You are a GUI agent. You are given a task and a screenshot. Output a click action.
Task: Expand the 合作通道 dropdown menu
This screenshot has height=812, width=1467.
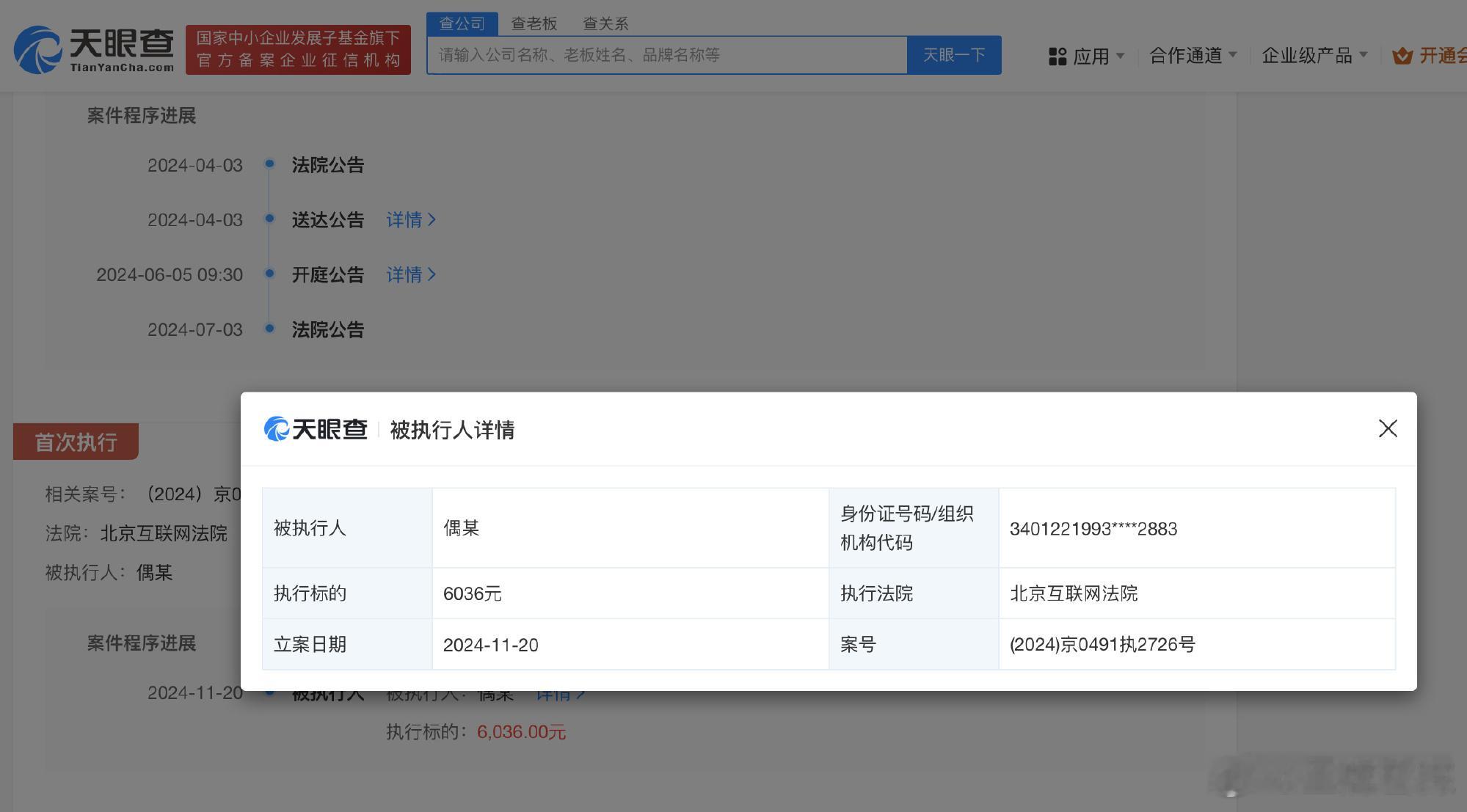pos(1193,56)
